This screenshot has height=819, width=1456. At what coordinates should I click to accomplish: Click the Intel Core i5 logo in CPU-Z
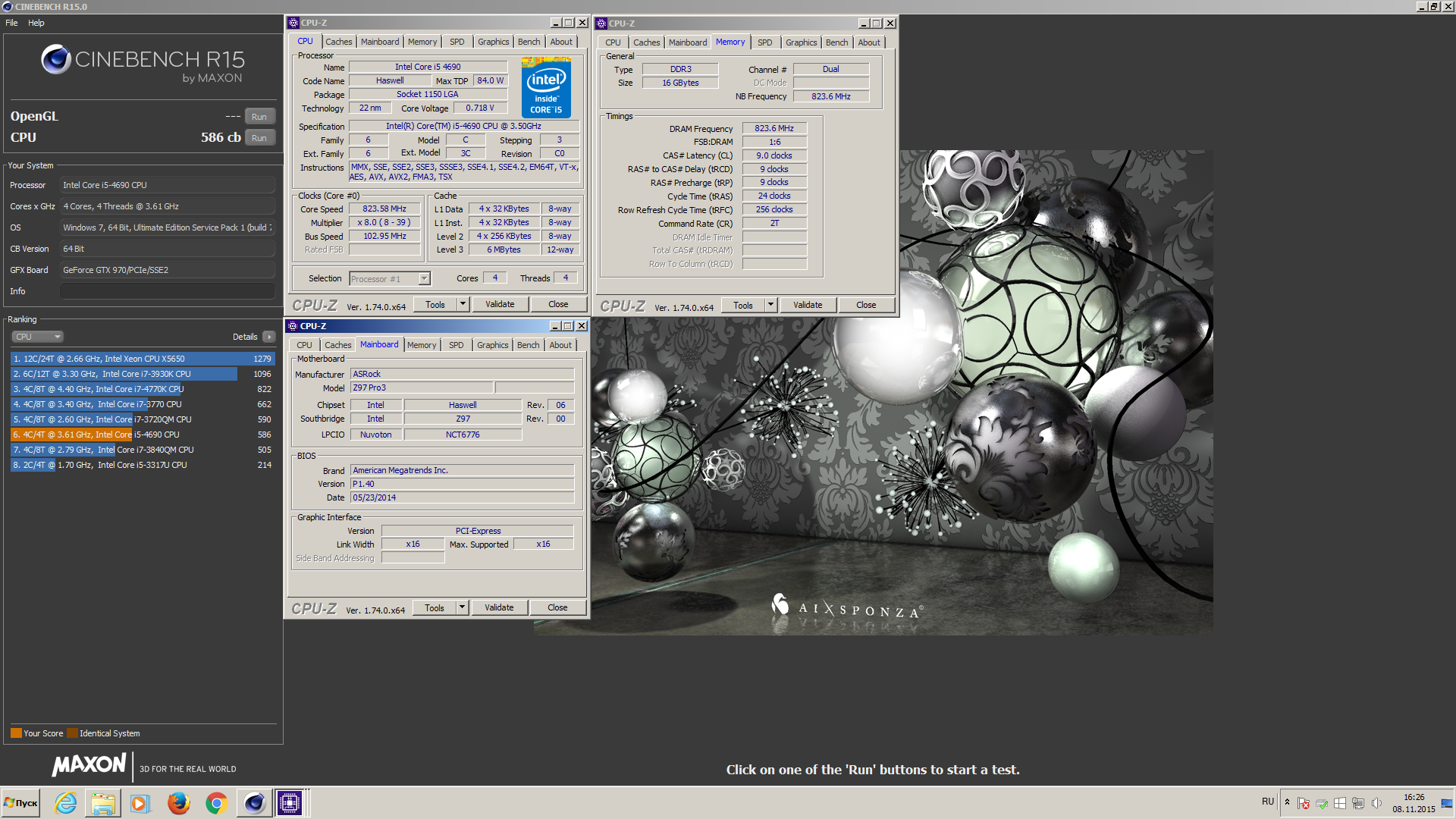(546, 89)
